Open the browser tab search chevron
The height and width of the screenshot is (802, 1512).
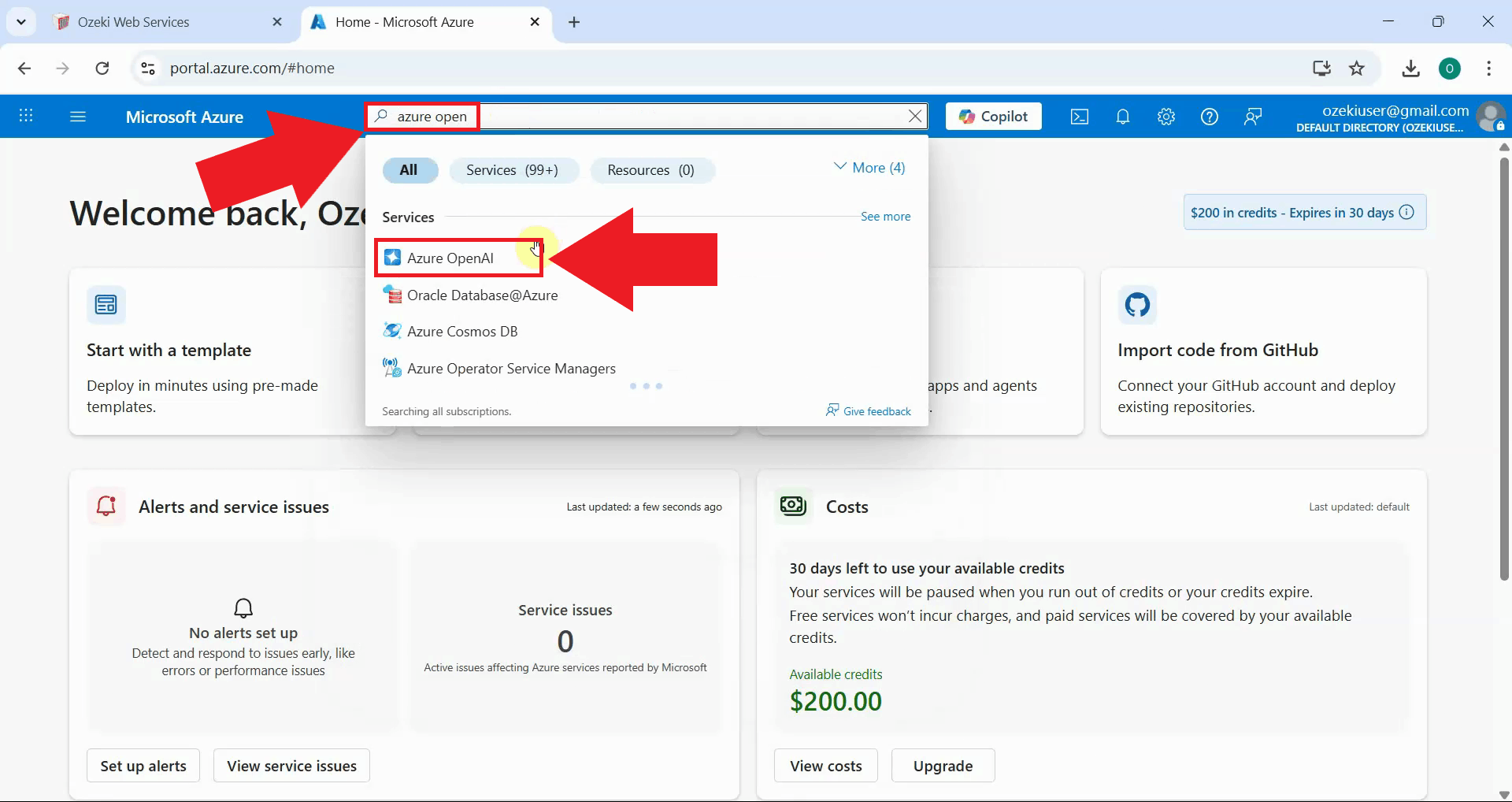tap(21, 21)
